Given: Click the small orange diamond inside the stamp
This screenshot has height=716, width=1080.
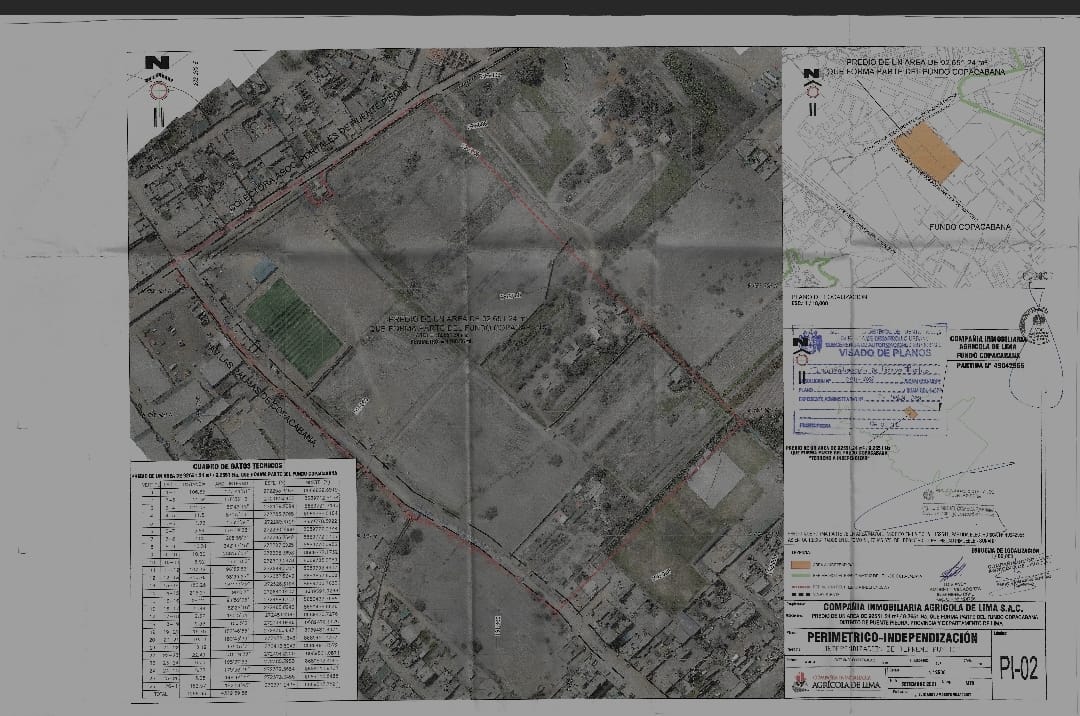Looking at the screenshot, I should (x=909, y=412).
